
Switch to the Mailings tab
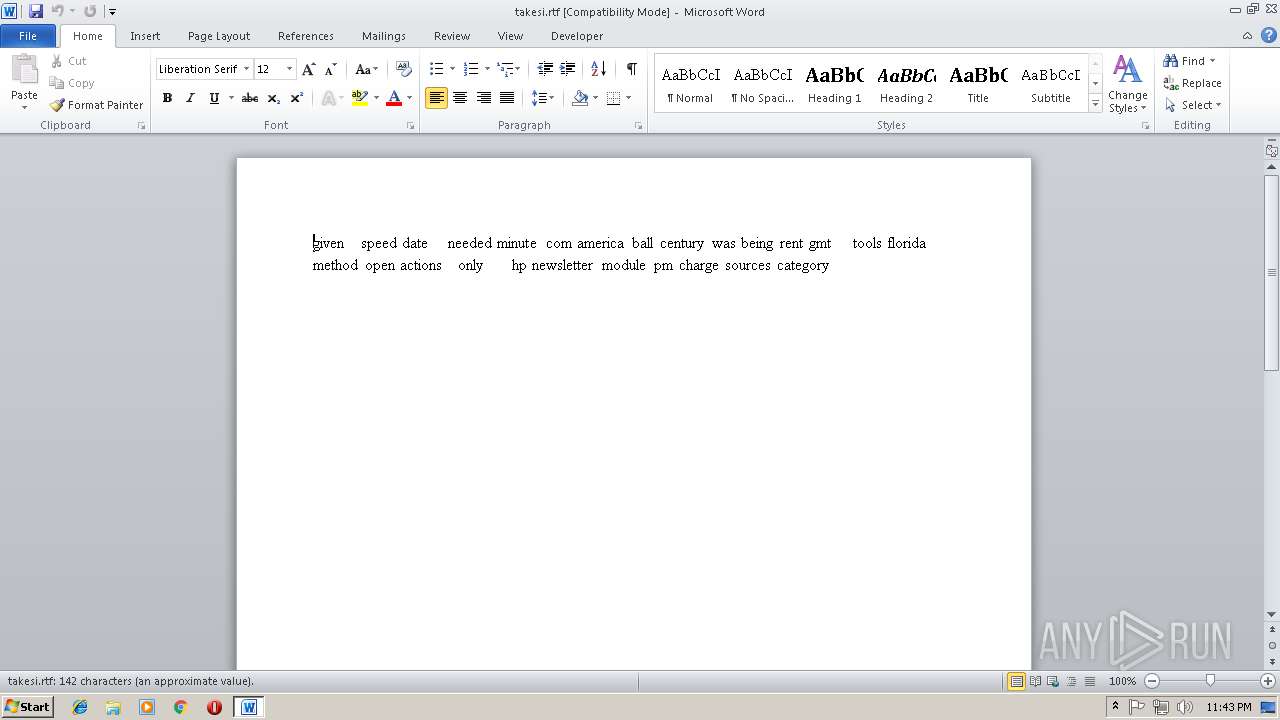(384, 36)
